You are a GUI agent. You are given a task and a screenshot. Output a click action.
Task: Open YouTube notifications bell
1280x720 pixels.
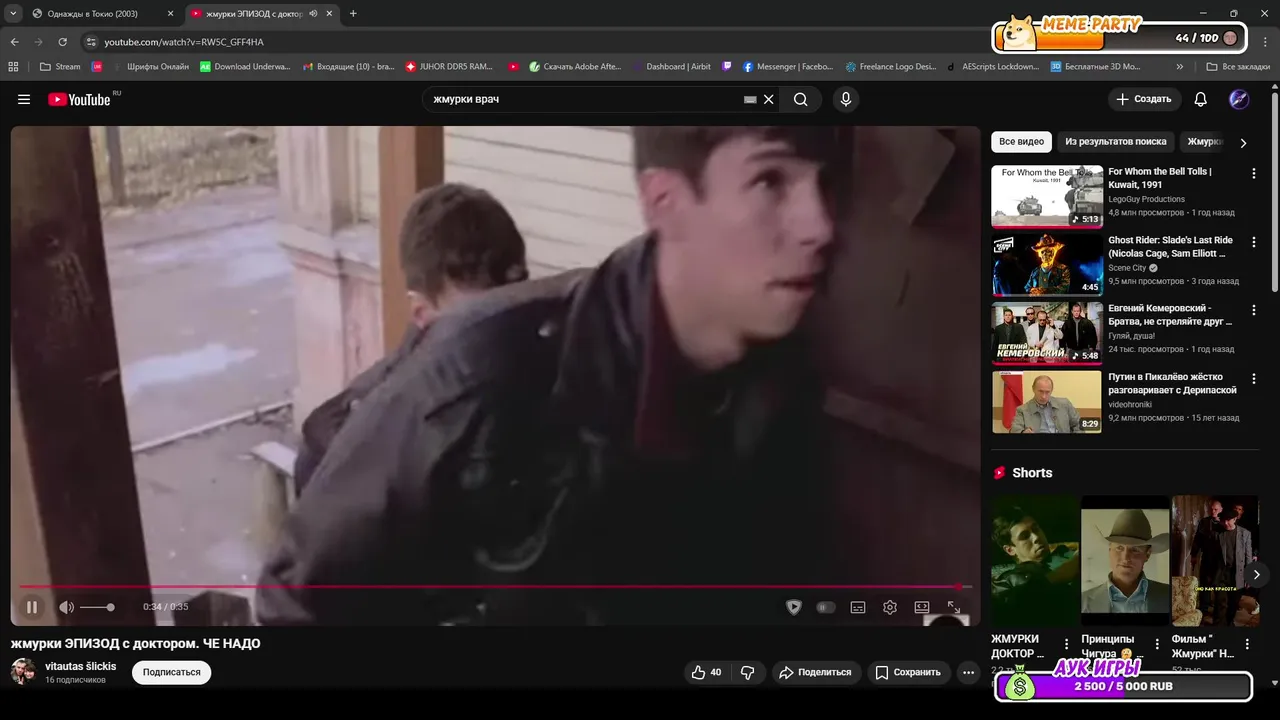click(1201, 99)
